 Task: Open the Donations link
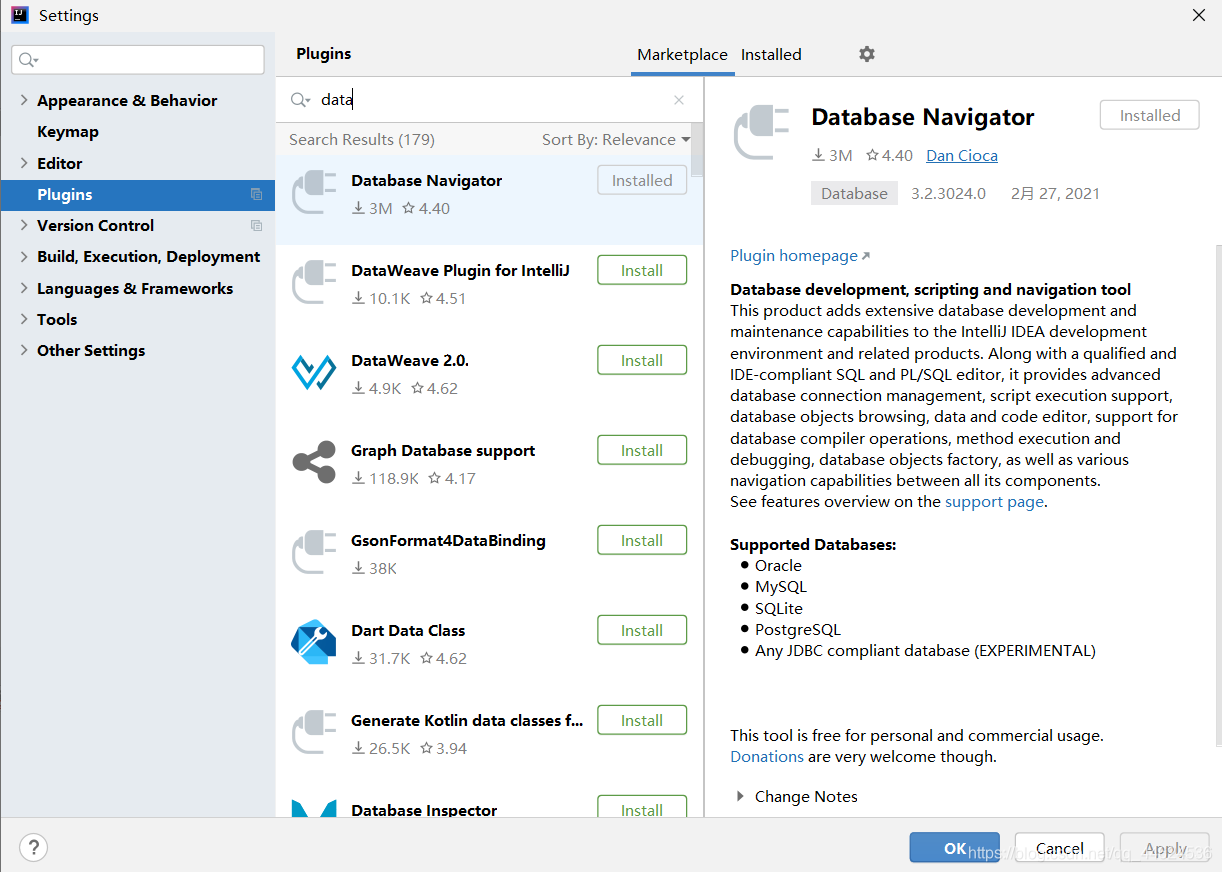click(x=767, y=757)
